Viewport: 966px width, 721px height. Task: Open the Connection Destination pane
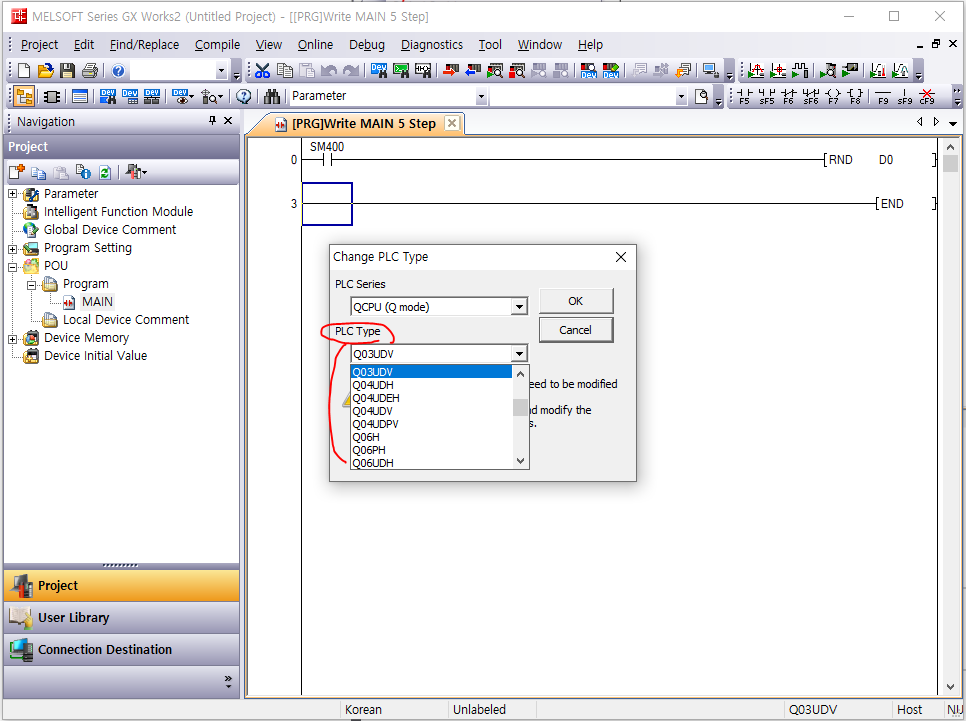121,650
